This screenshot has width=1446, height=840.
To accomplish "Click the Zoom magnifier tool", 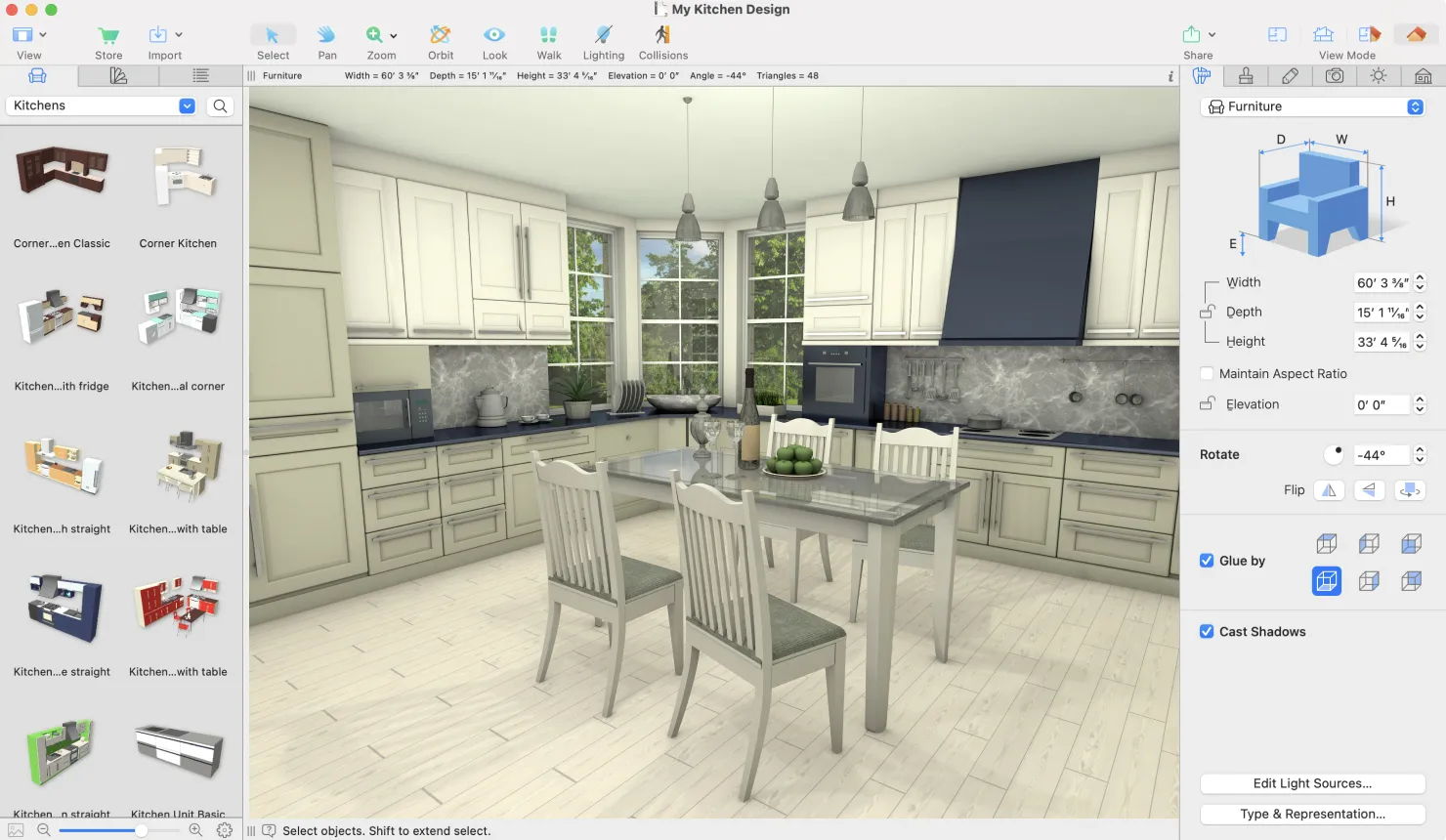I will point(374,35).
